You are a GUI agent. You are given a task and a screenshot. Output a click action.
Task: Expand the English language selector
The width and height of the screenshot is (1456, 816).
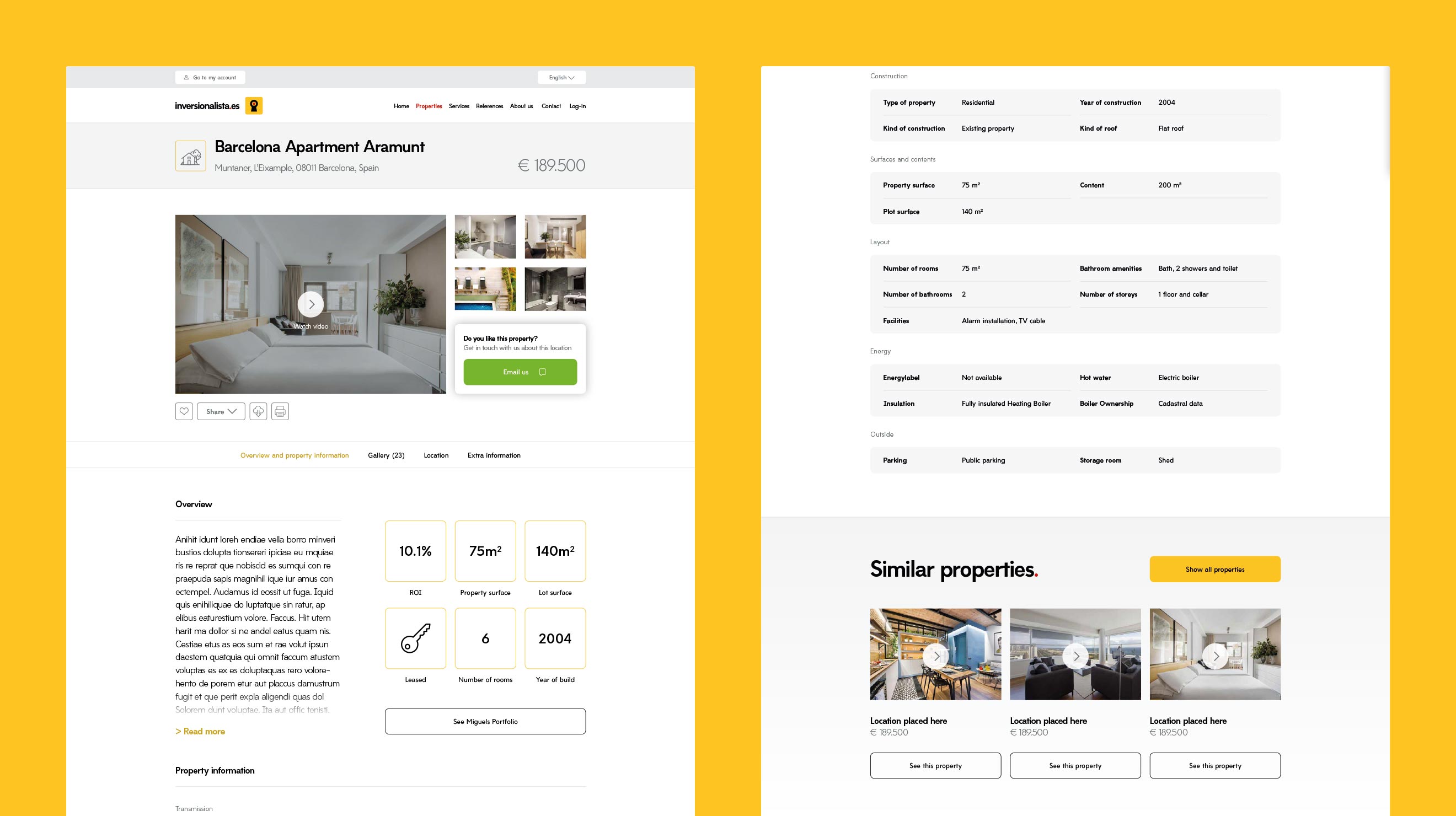point(561,77)
